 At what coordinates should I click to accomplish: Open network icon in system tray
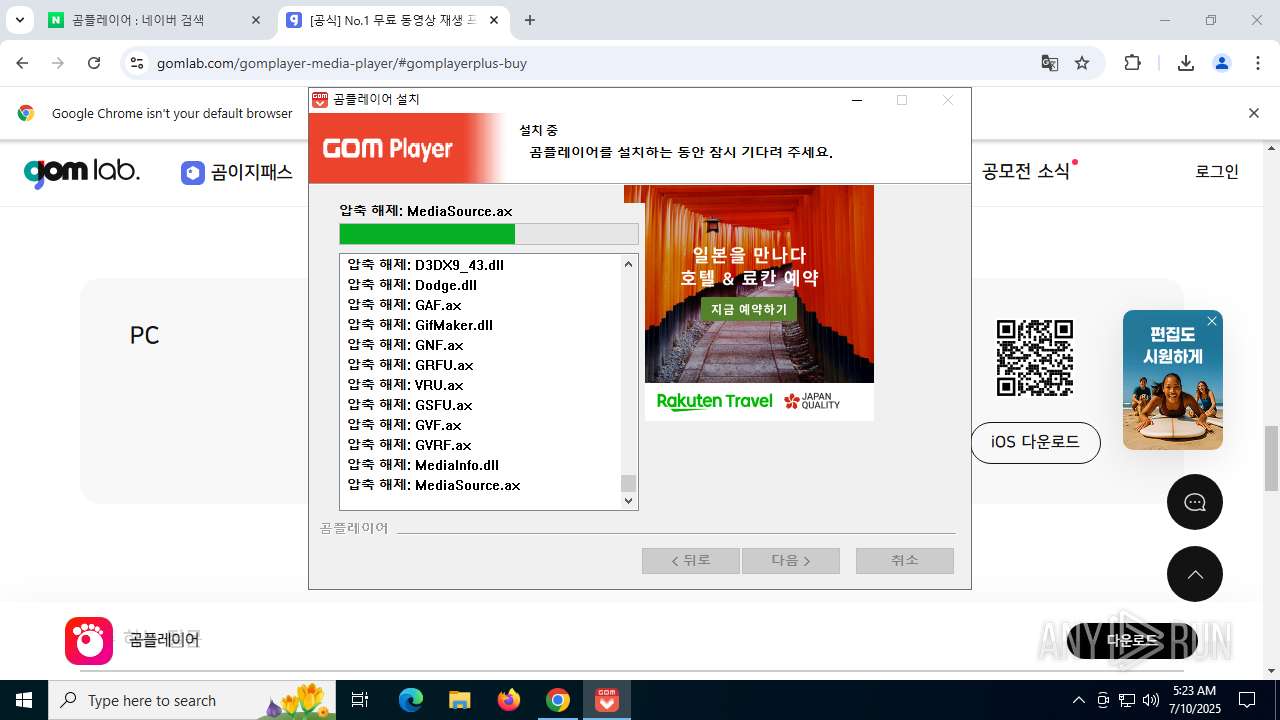(x=1127, y=700)
